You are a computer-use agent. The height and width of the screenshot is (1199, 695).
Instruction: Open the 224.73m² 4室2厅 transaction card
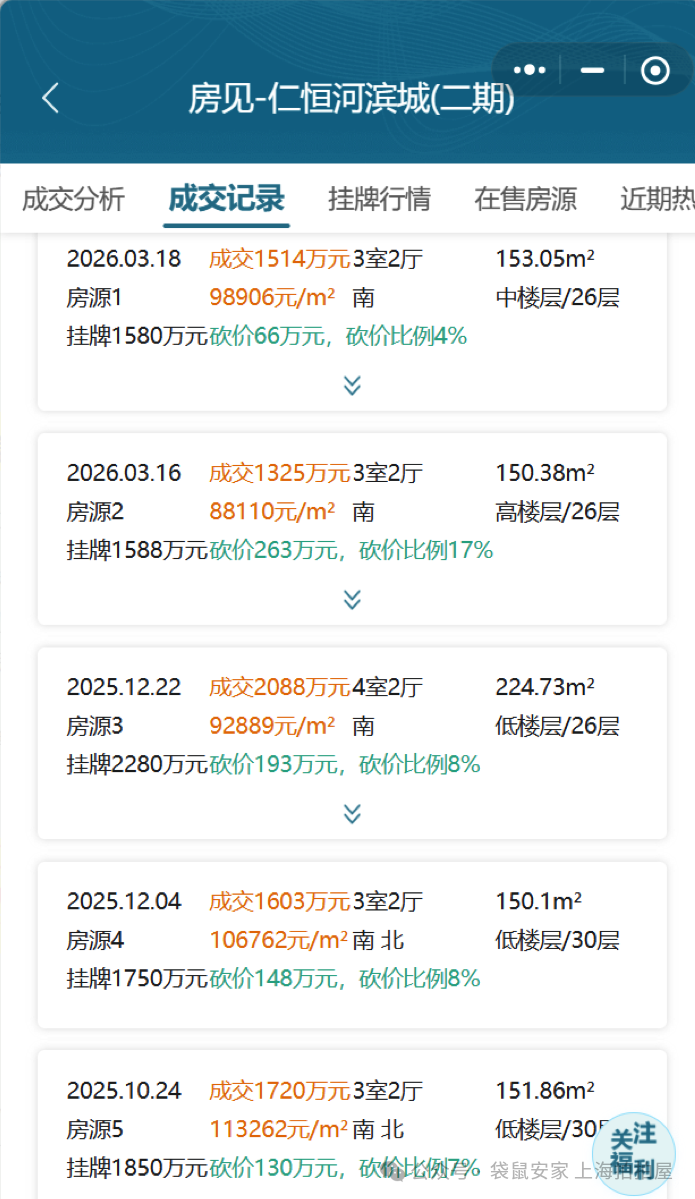pyautogui.click(x=352, y=743)
